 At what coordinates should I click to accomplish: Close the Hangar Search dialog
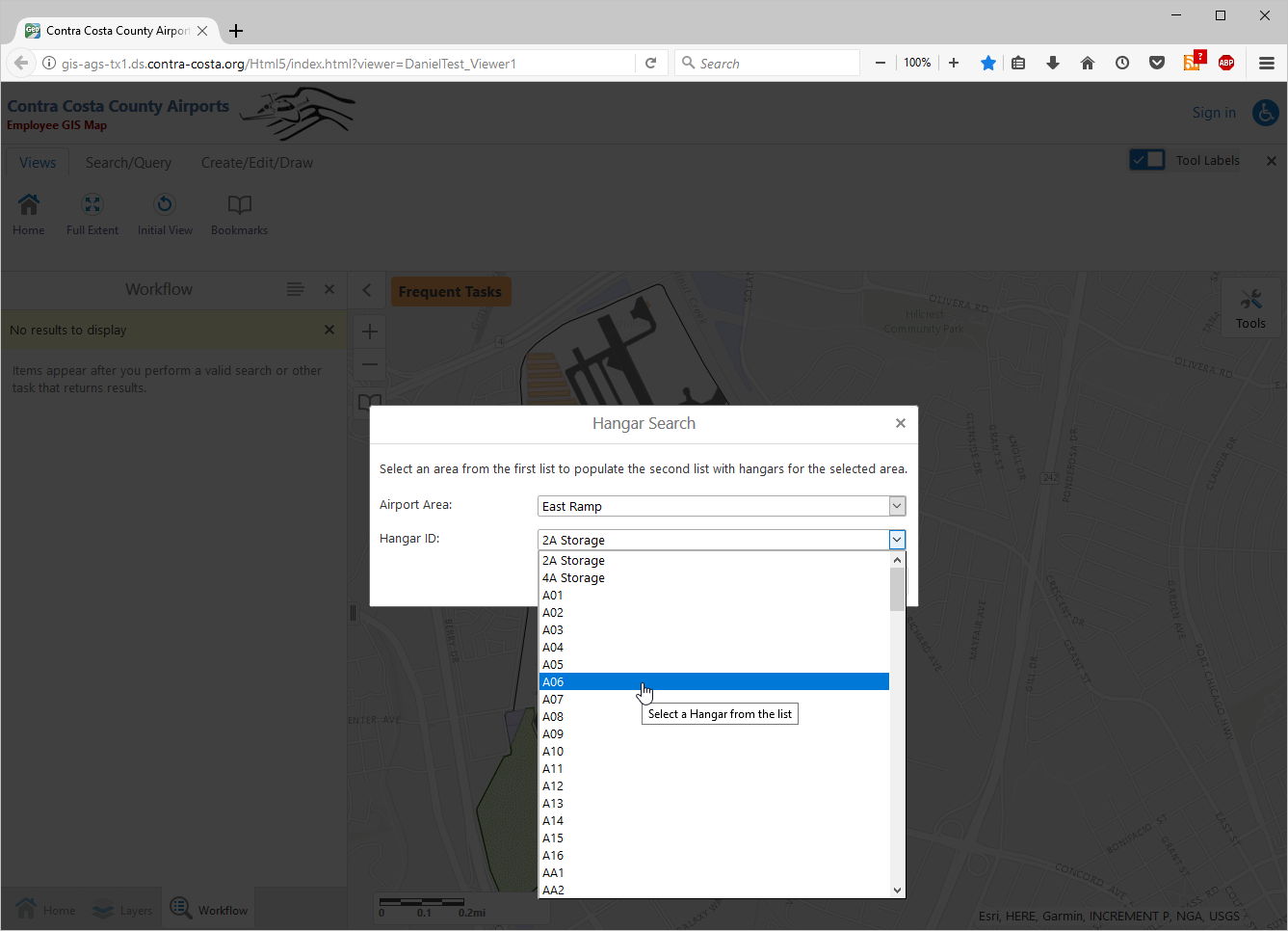901,423
